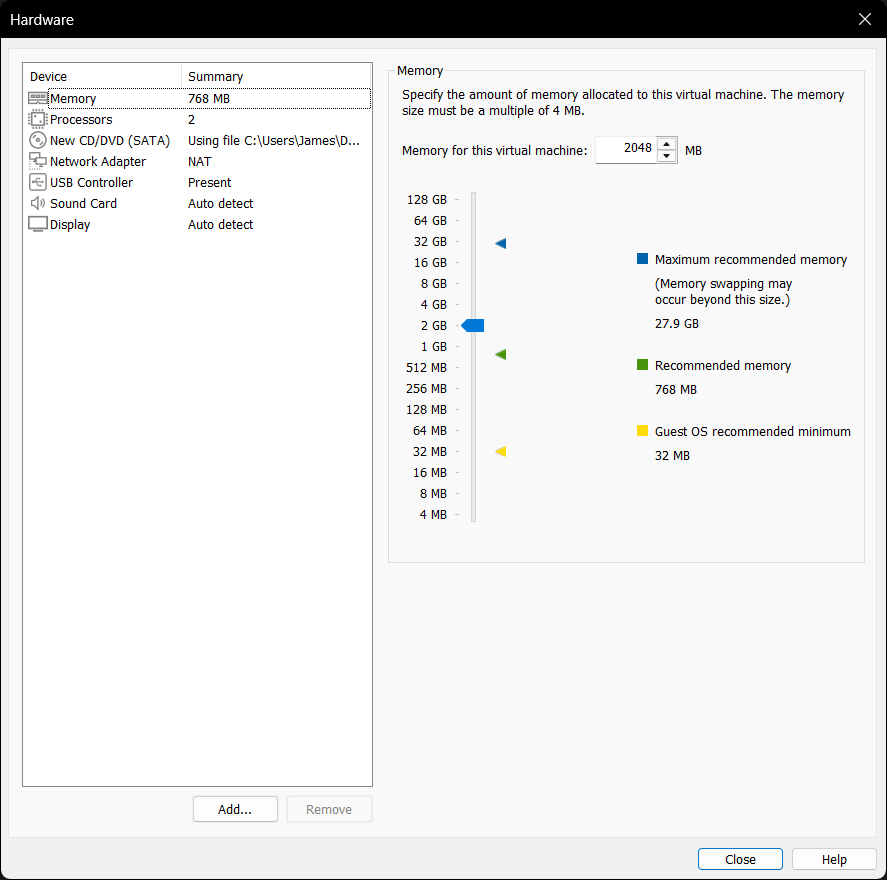This screenshot has width=887, height=880.
Task: Click the yellow guest OS minimum marker
Action: pos(501,452)
